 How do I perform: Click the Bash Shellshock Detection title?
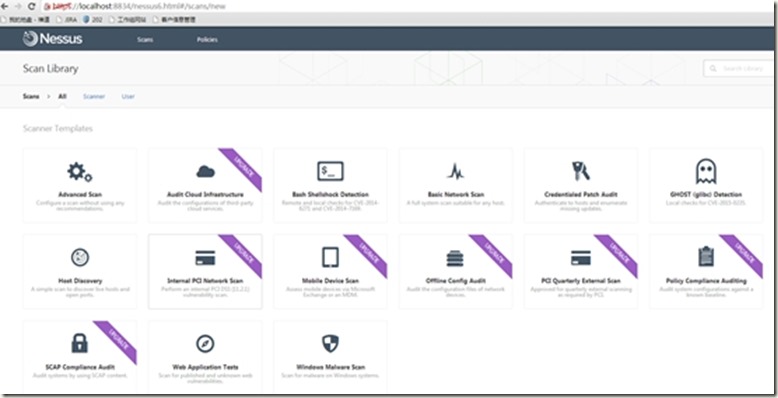(330, 195)
